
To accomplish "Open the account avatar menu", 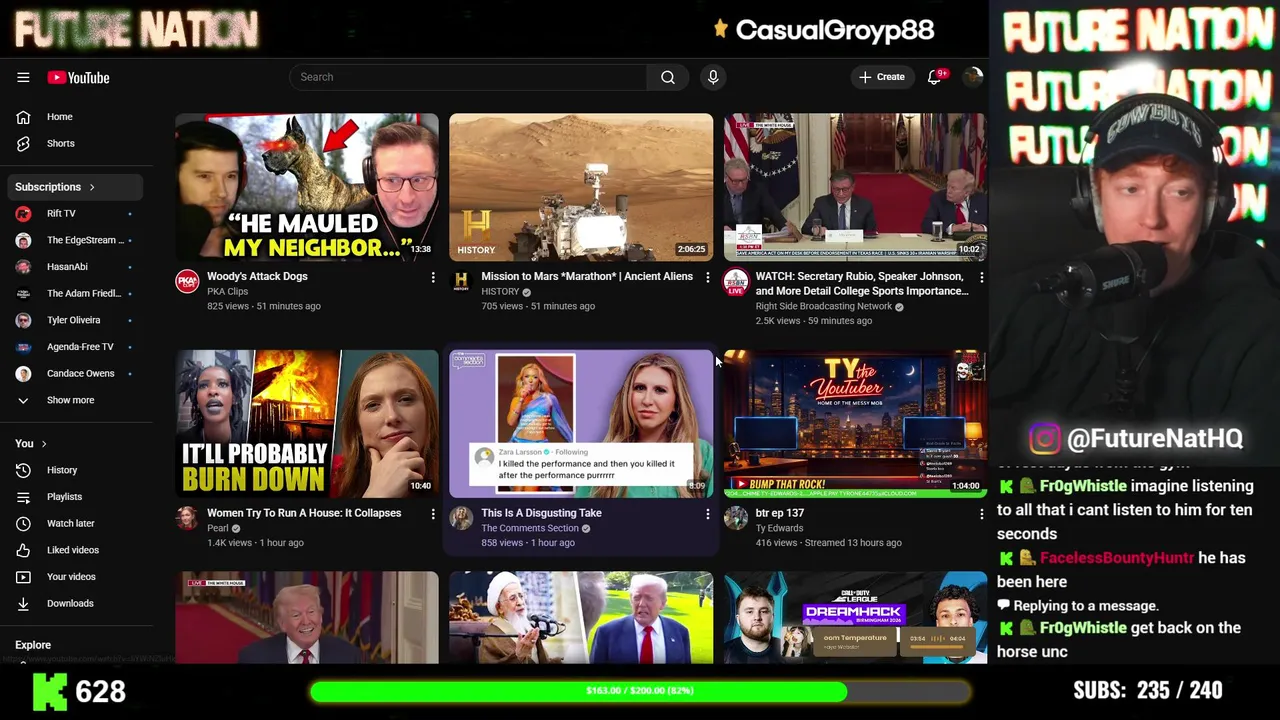I will coord(972,77).
